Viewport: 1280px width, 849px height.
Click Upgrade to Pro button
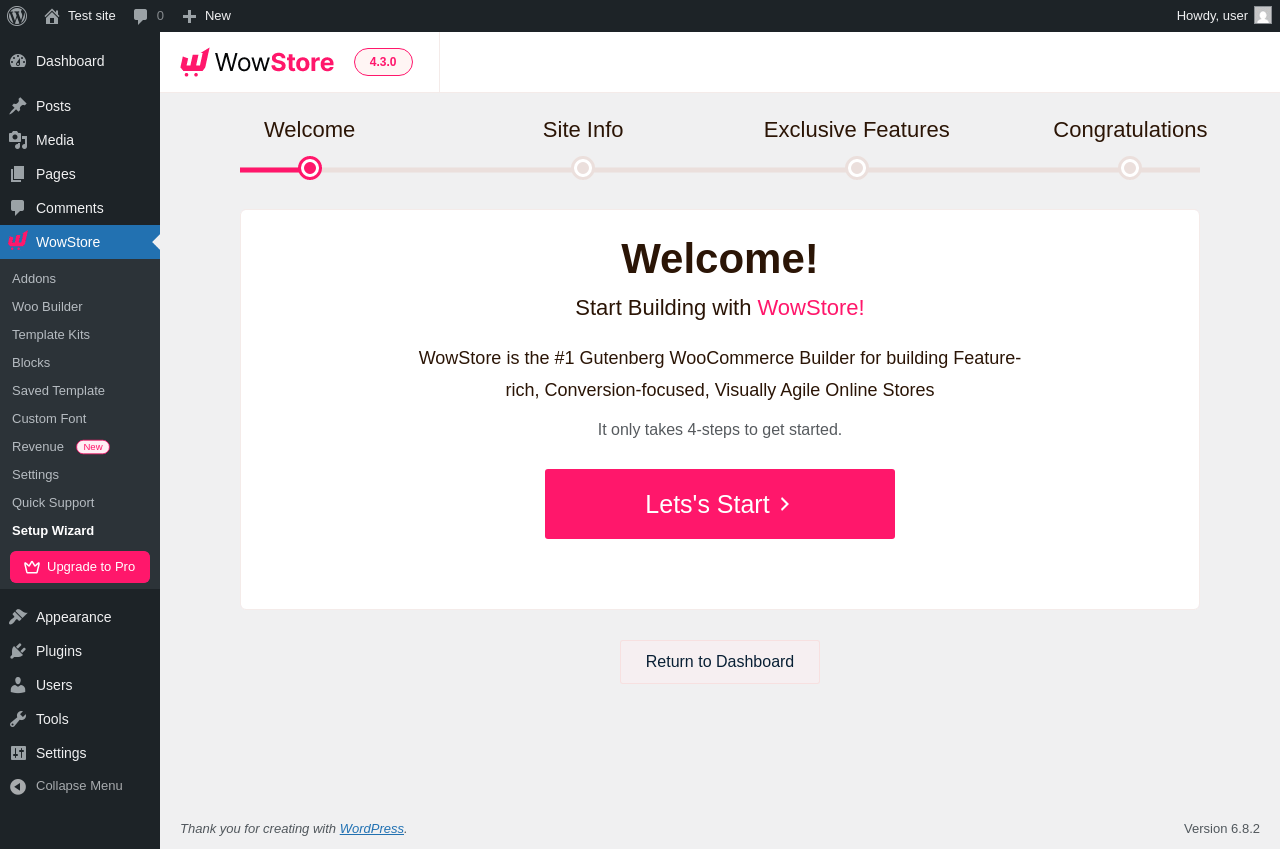tap(80, 567)
